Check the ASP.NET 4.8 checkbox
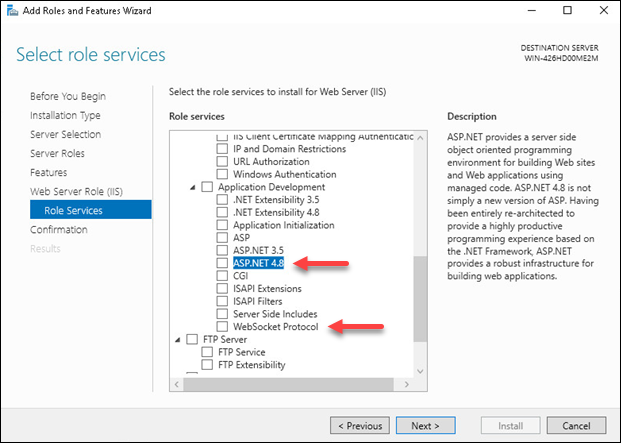Screen dimensions: 621x443 [x=223, y=264]
